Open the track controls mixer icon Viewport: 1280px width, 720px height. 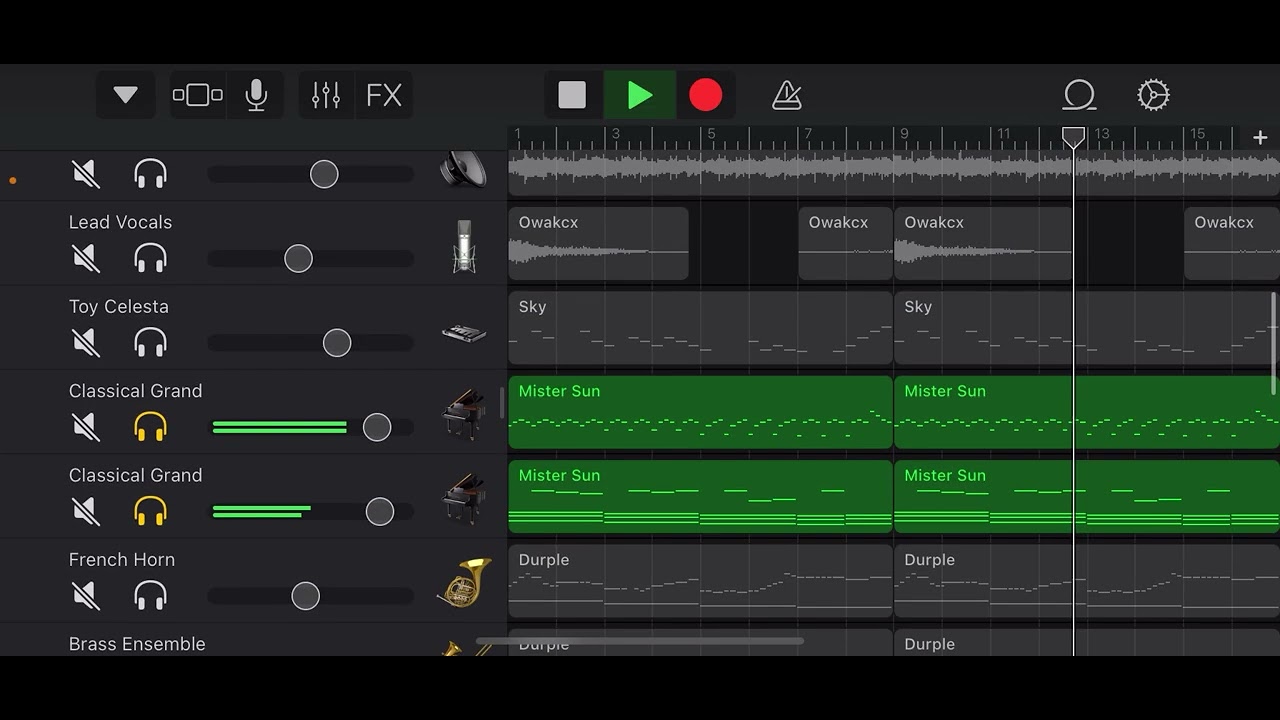(x=326, y=95)
